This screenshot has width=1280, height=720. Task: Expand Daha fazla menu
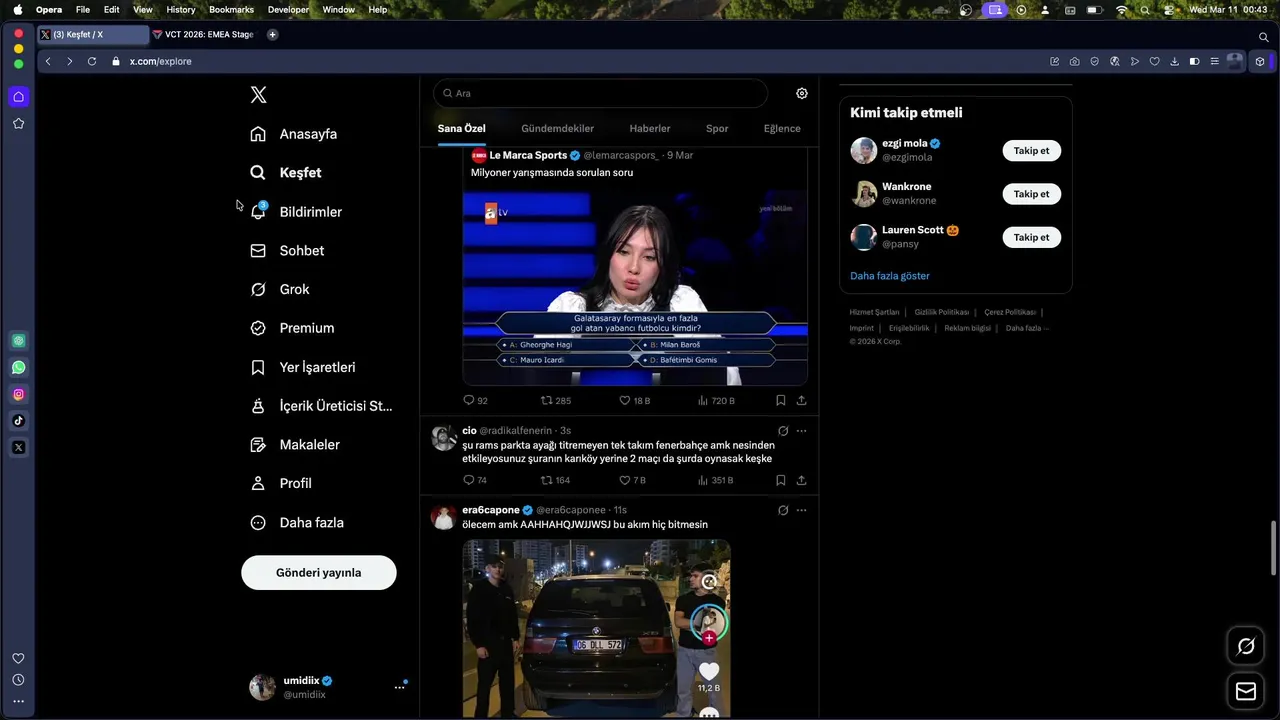pyautogui.click(x=297, y=522)
